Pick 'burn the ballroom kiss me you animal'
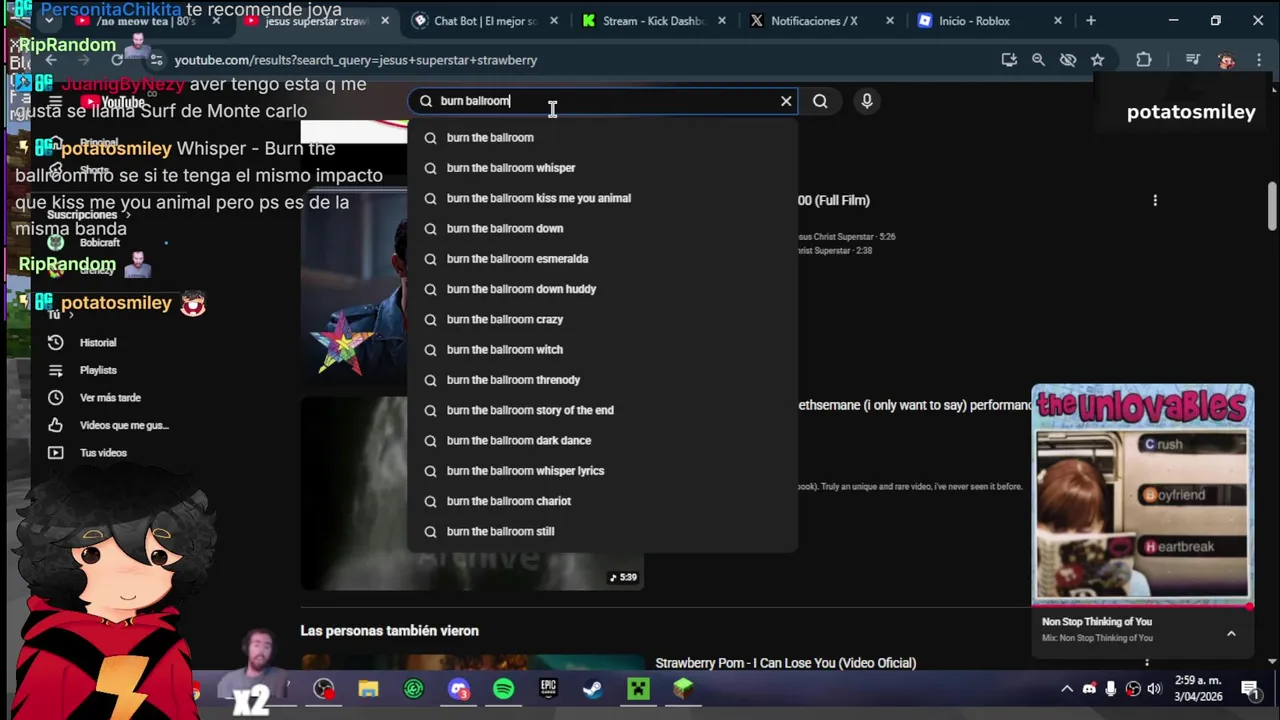Screen dimensions: 1280x720 [602, 198]
